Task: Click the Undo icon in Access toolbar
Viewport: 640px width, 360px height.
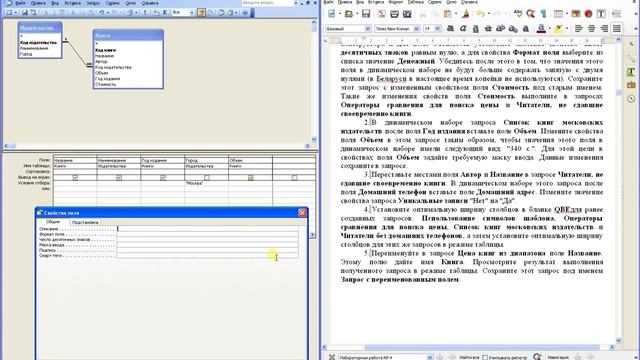Action: (101, 13)
